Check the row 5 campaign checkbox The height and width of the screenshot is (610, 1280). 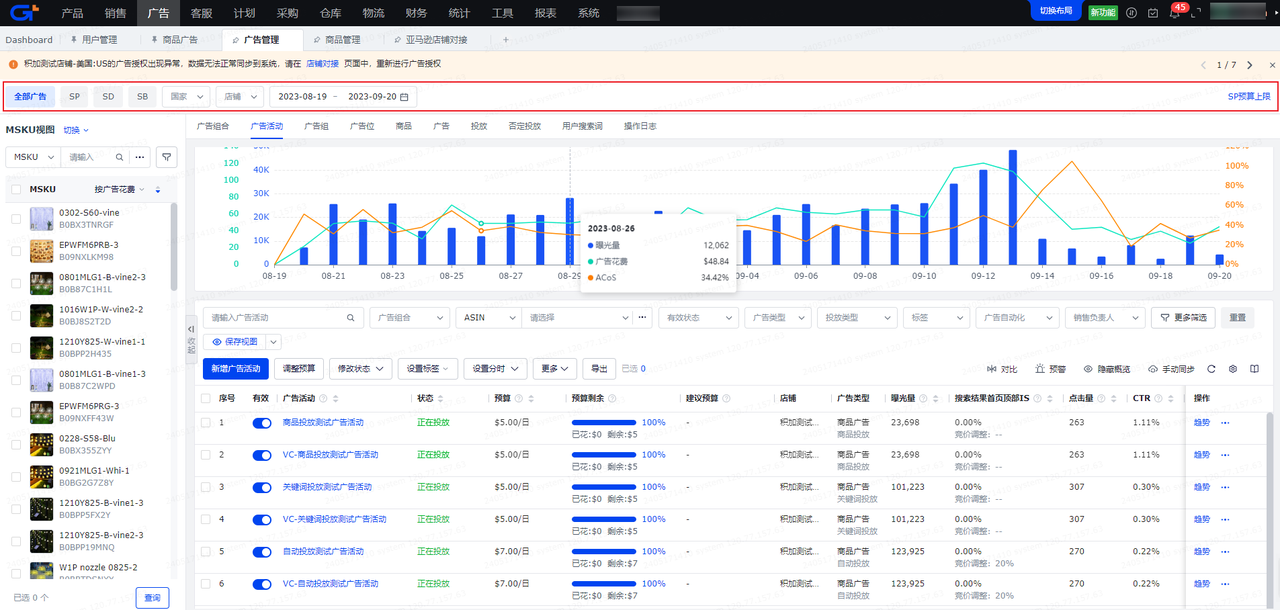pos(205,552)
